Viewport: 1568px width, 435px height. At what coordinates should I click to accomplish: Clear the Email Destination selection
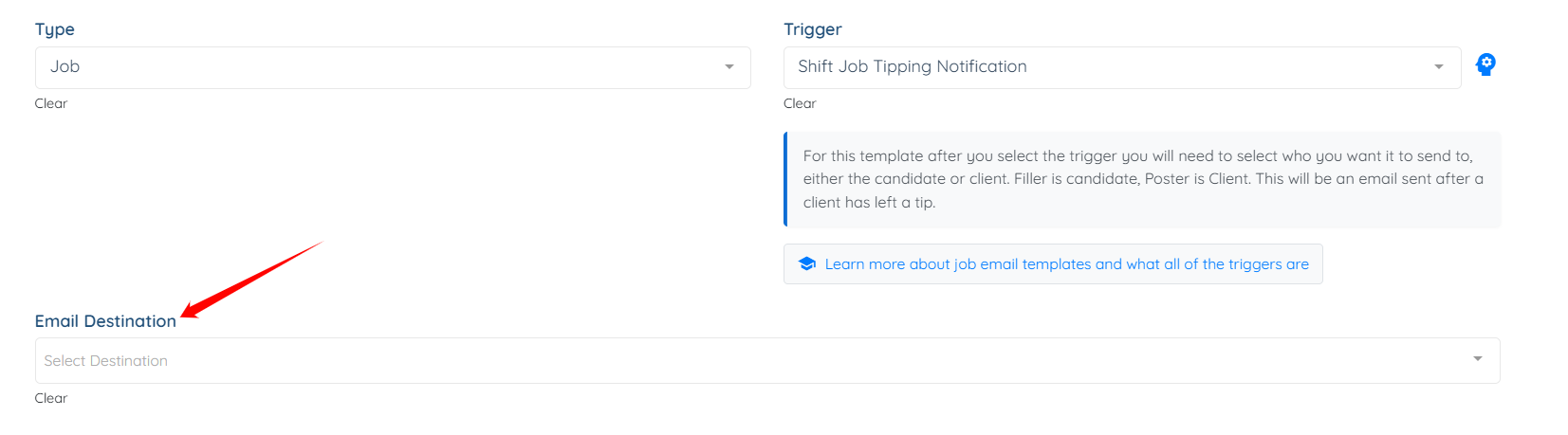[x=51, y=398]
